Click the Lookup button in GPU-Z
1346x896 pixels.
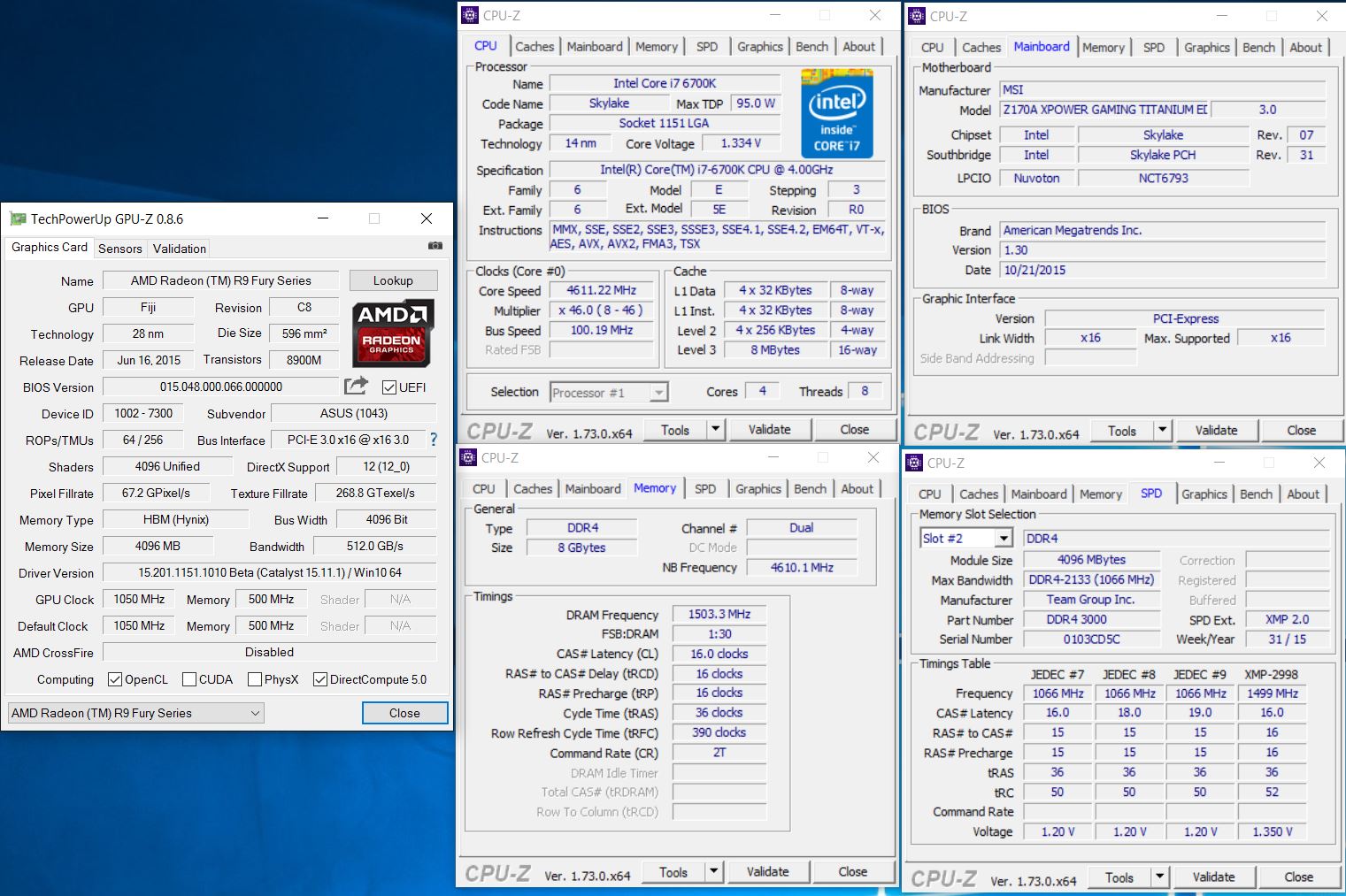[x=393, y=280]
